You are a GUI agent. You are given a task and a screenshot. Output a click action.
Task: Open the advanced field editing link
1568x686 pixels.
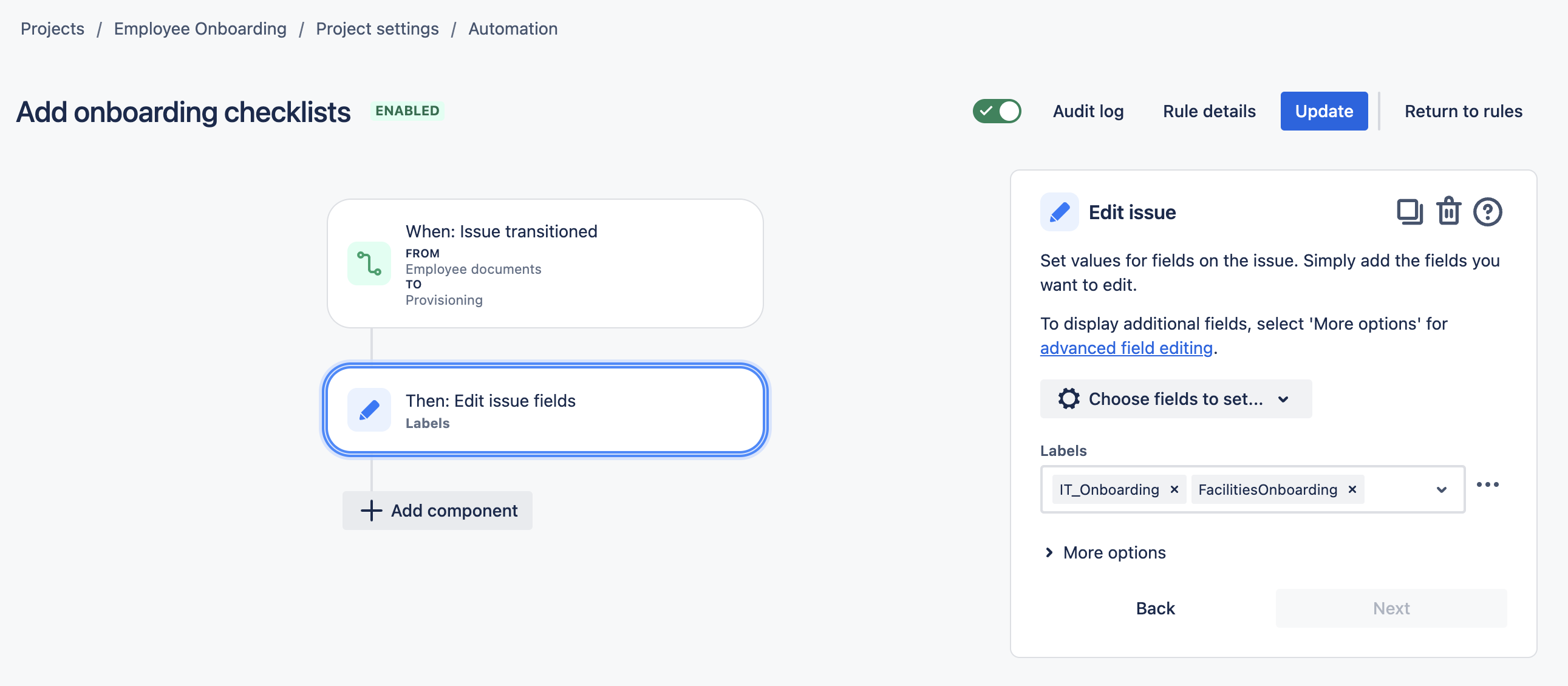1125,348
